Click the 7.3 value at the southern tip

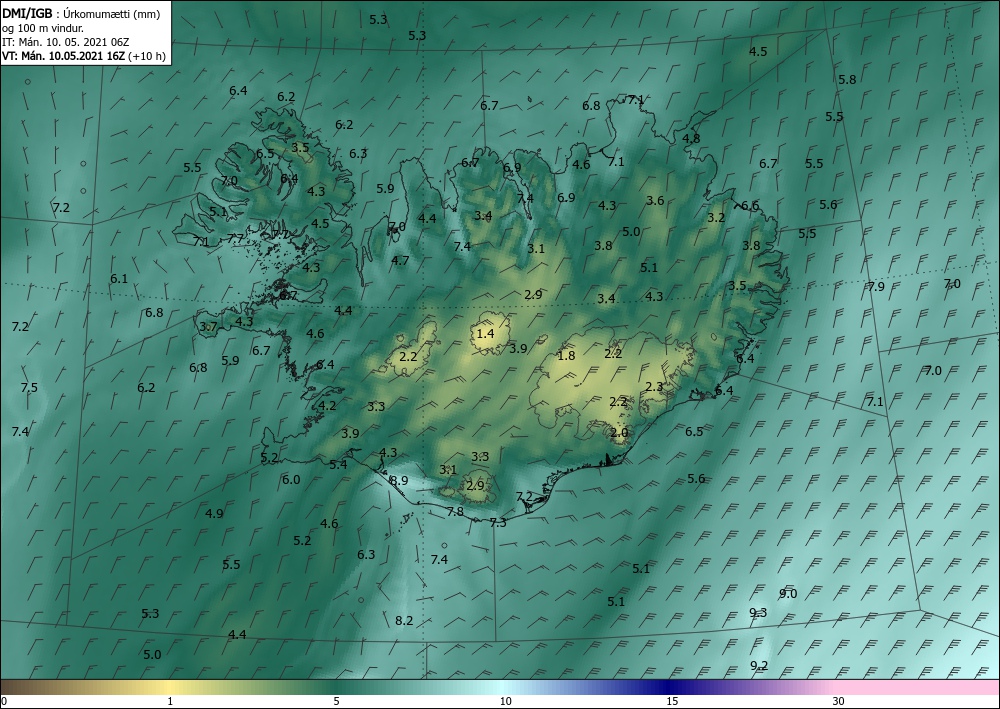(498, 522)
